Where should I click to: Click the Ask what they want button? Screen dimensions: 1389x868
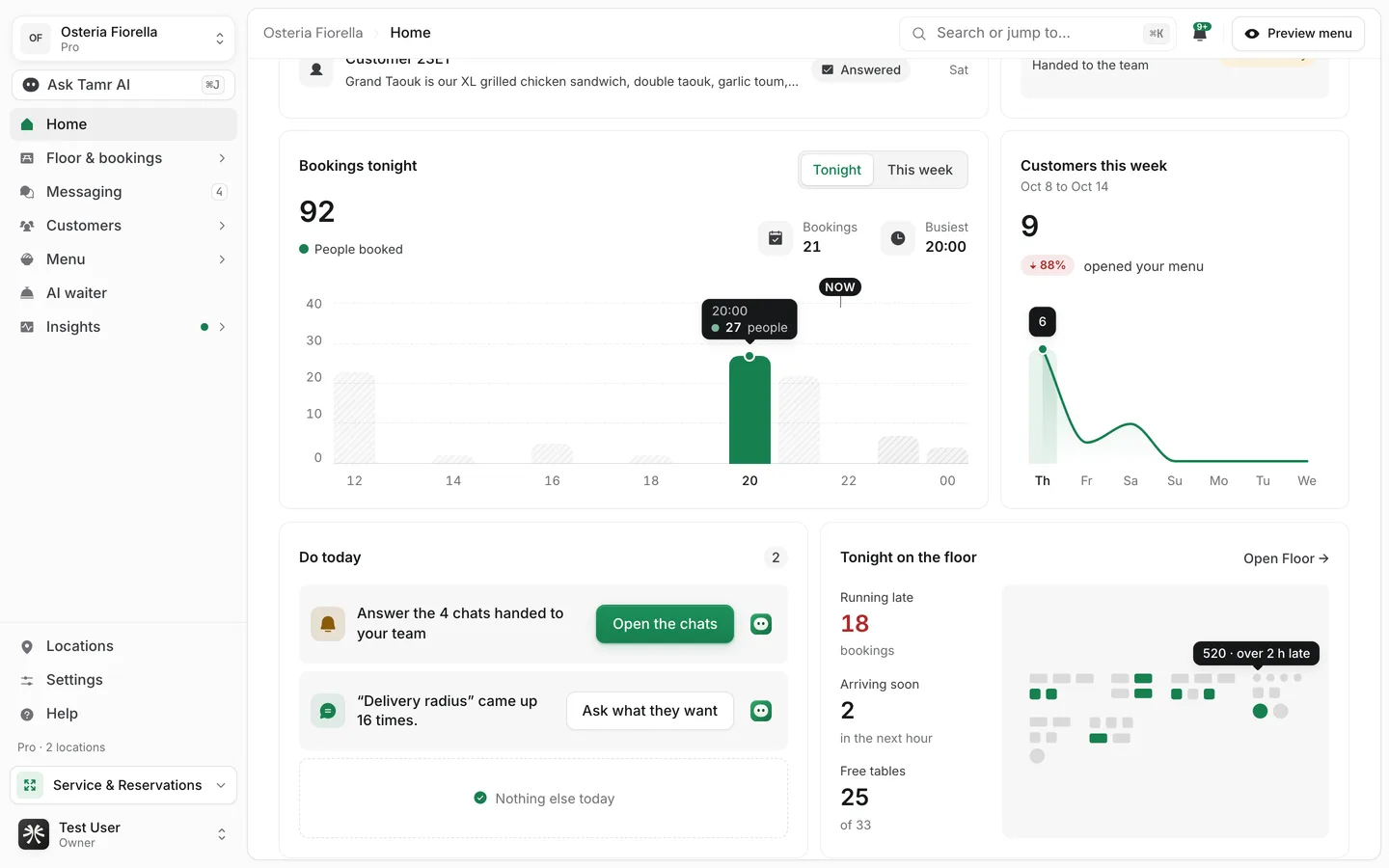650,711
